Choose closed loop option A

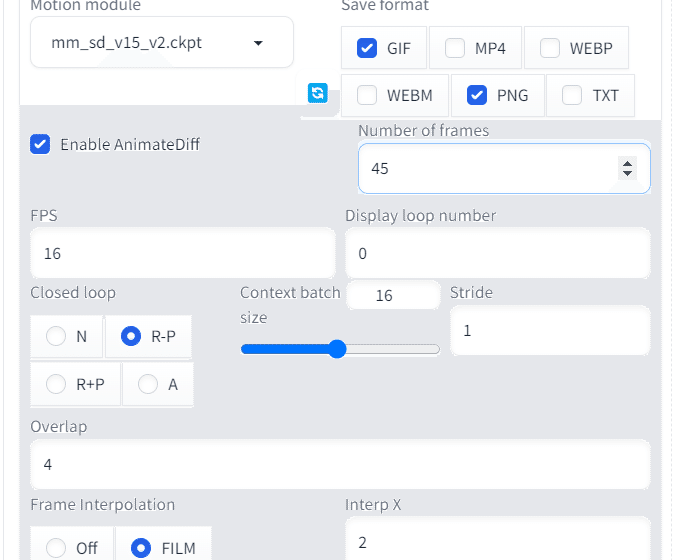click(x=148, y=384)
